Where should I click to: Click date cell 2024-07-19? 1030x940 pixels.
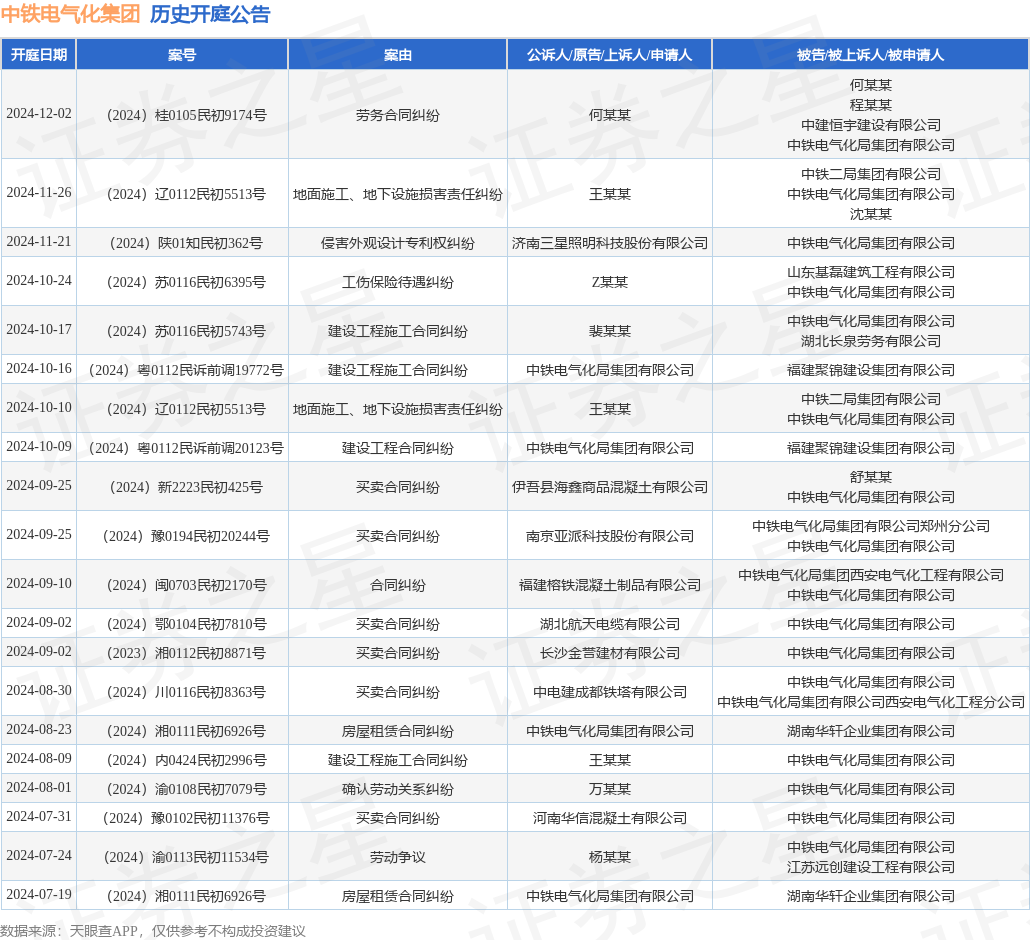(39, 895)
